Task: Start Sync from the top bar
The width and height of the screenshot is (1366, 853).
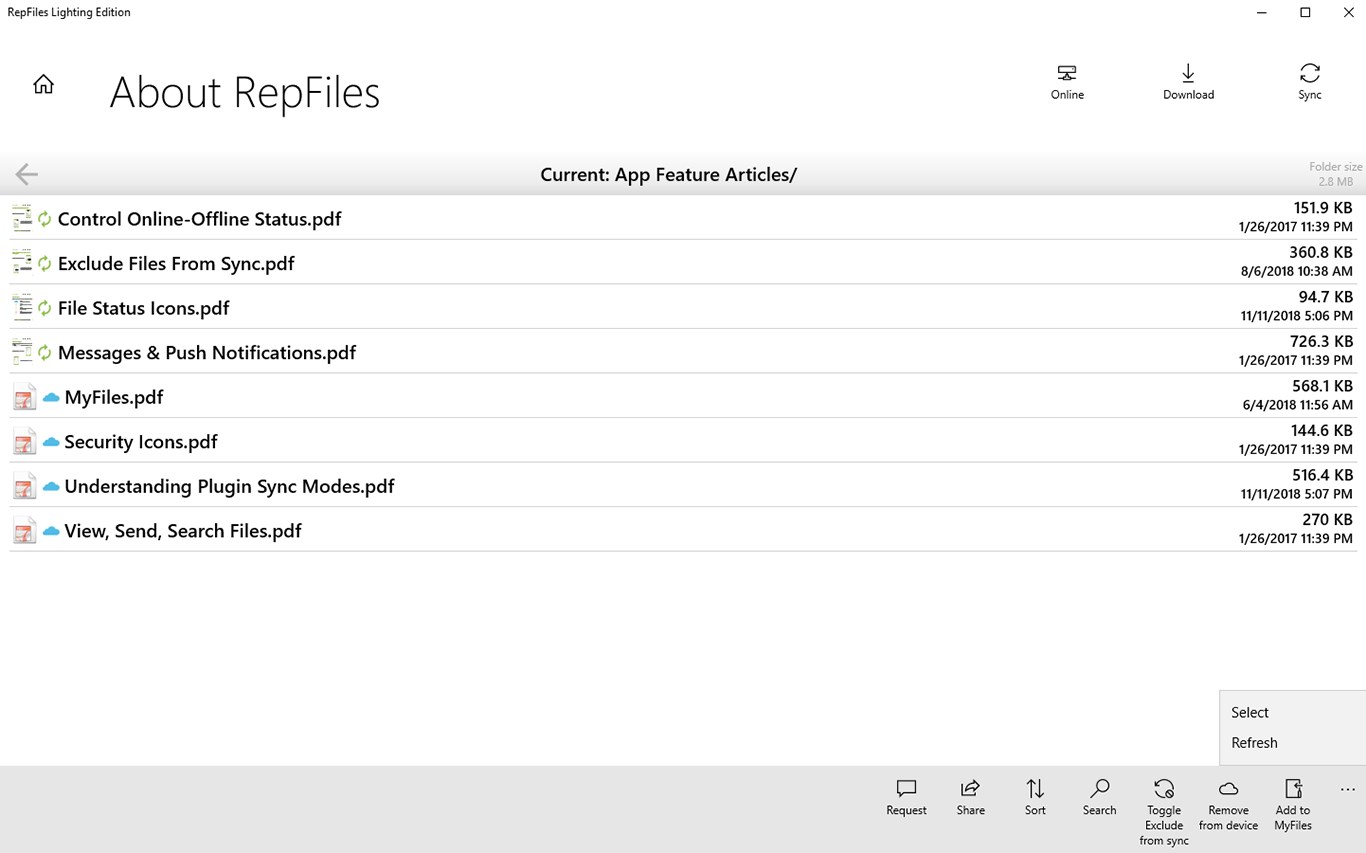Action: 1310,82
